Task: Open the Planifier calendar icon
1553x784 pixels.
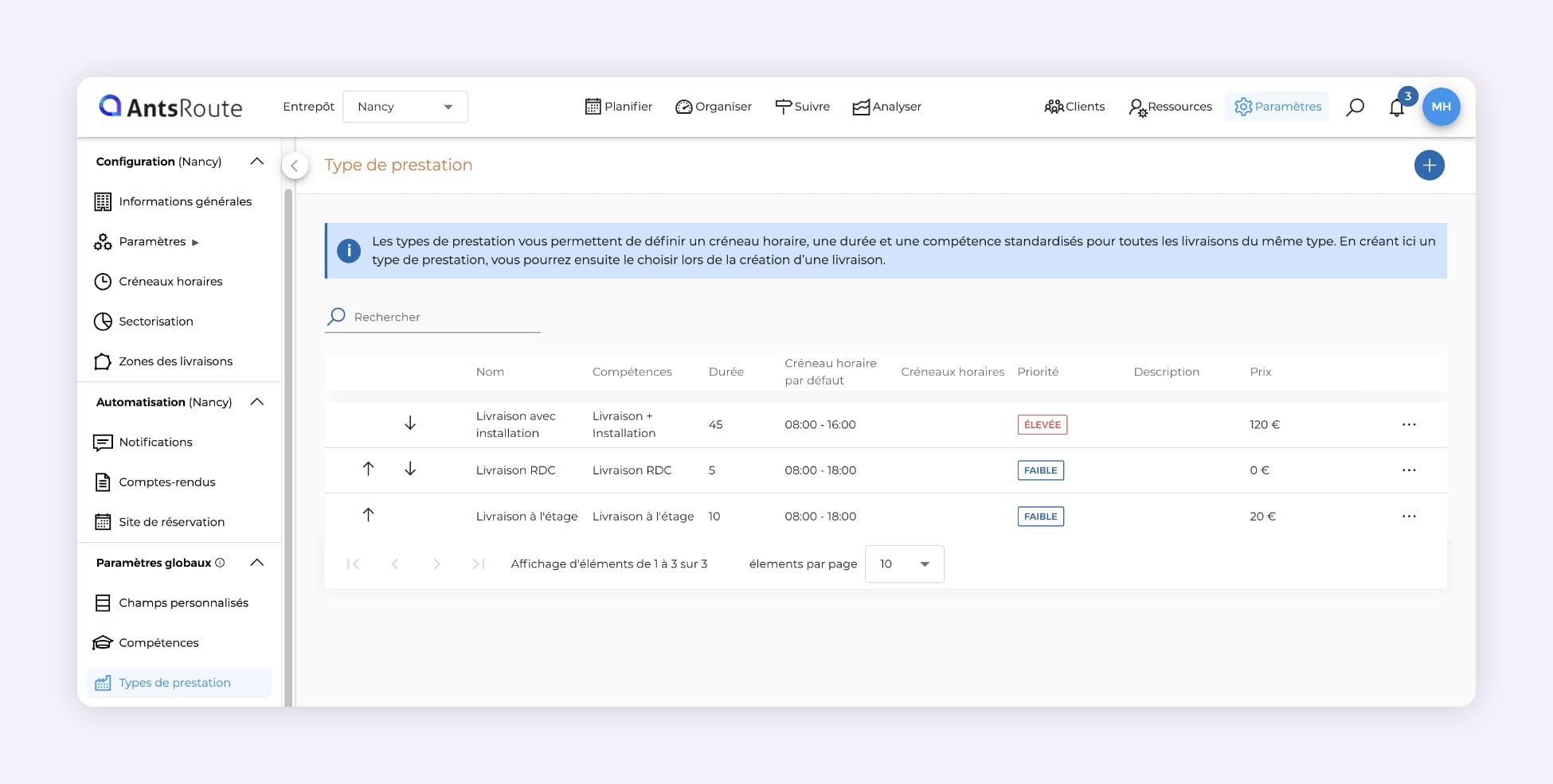Action: [593, 106]
